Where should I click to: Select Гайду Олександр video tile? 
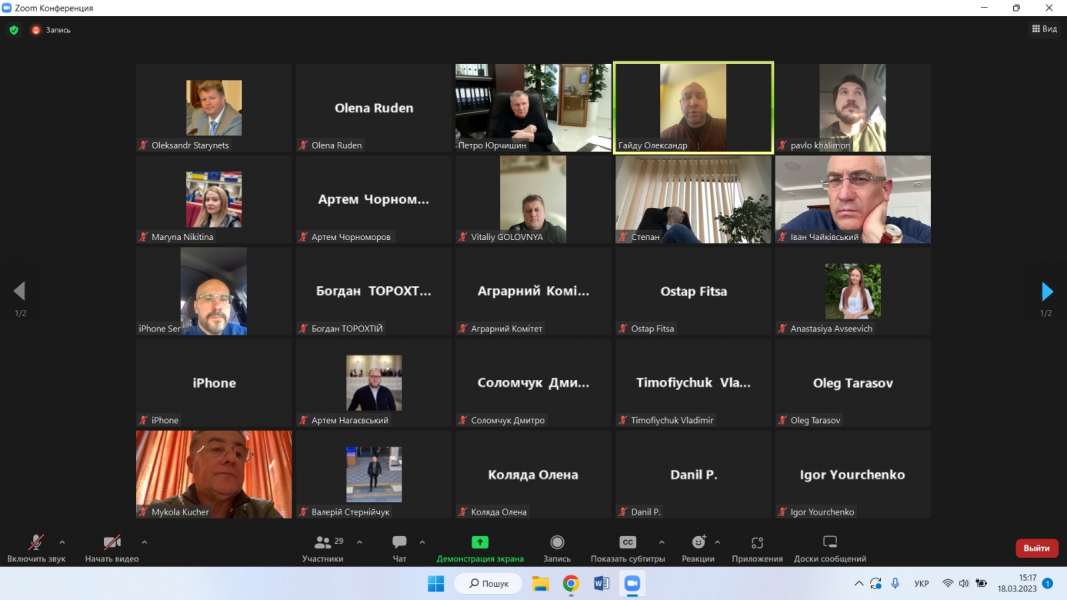pos(693,107)
